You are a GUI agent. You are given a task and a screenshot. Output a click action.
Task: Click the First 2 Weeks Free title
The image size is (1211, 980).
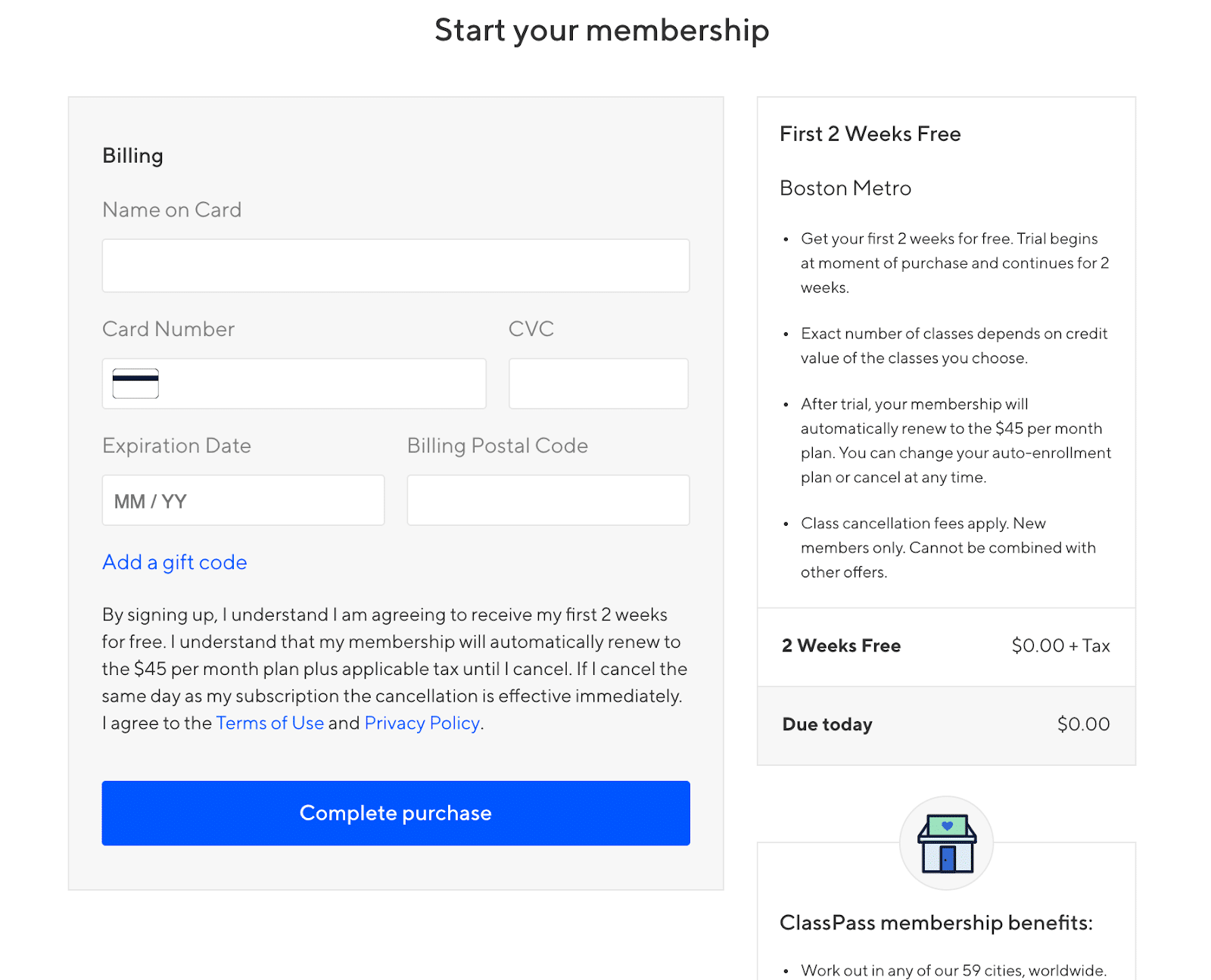[870, 134]
